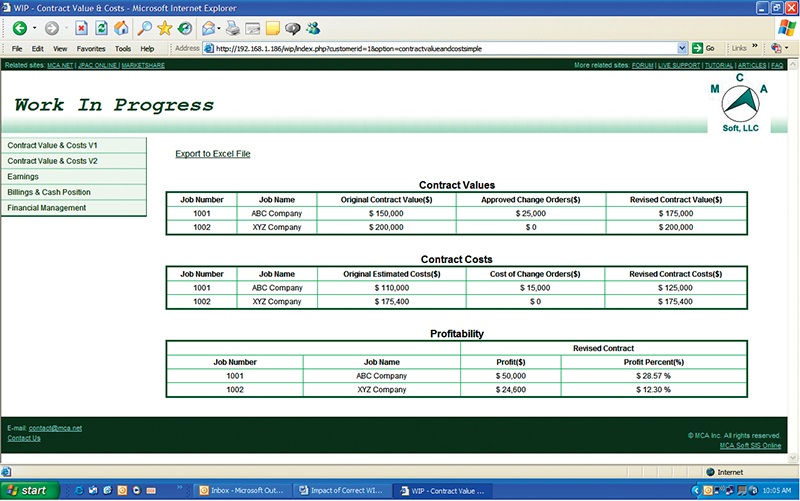Click the Export to Excel File link
Image resolution: width=800 pixels, height=501 pixels.
click(x=213, y=154)
